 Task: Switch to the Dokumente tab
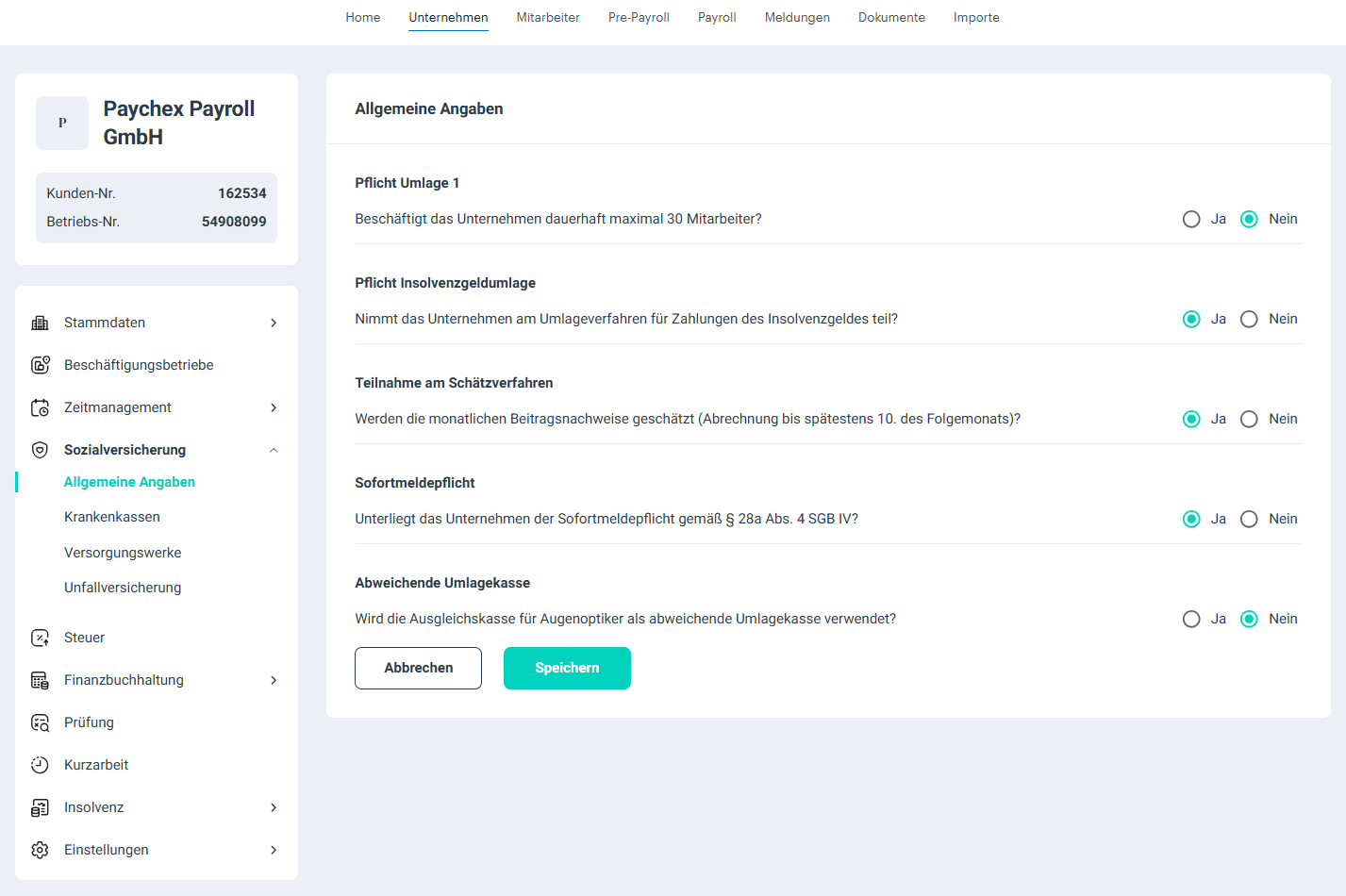pyautogui.click(x=891, y=17)
